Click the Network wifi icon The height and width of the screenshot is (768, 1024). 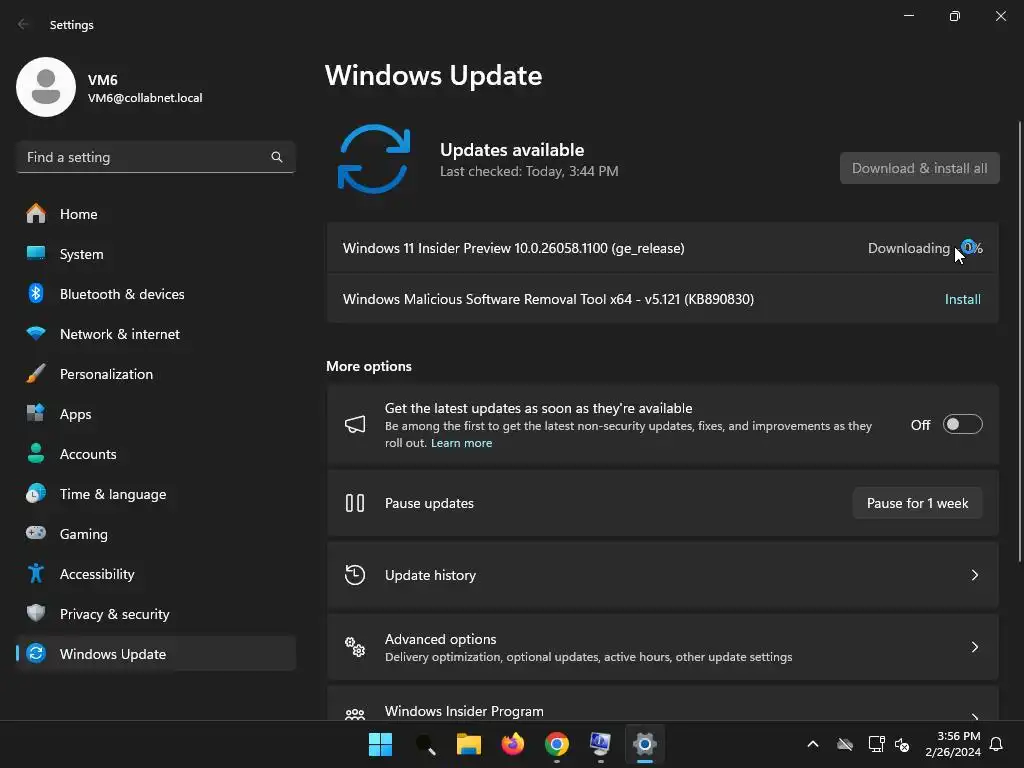coord(36,334)
